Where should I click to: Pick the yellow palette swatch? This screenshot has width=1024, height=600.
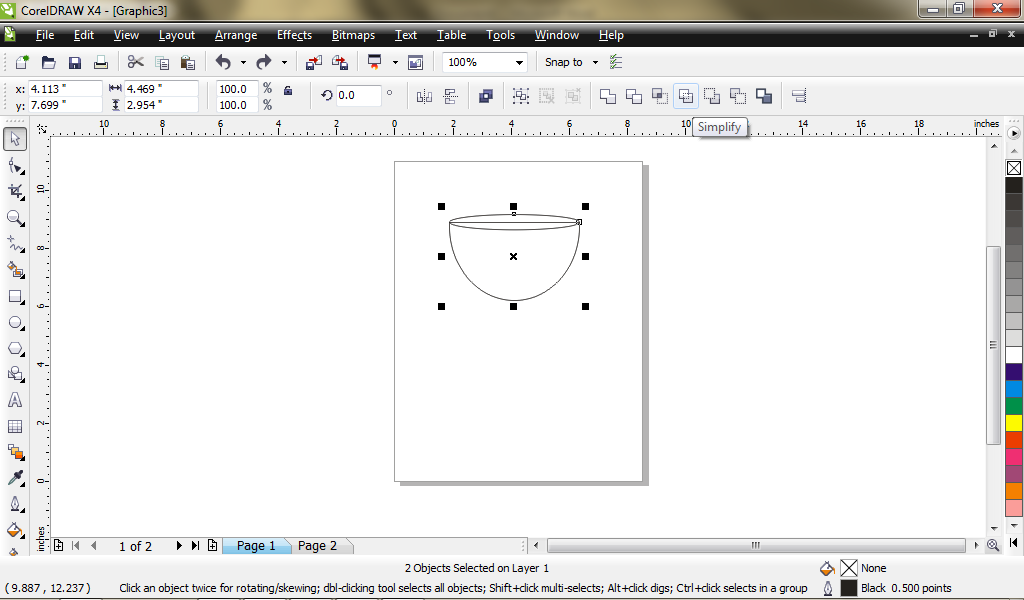pos(1014,422)
